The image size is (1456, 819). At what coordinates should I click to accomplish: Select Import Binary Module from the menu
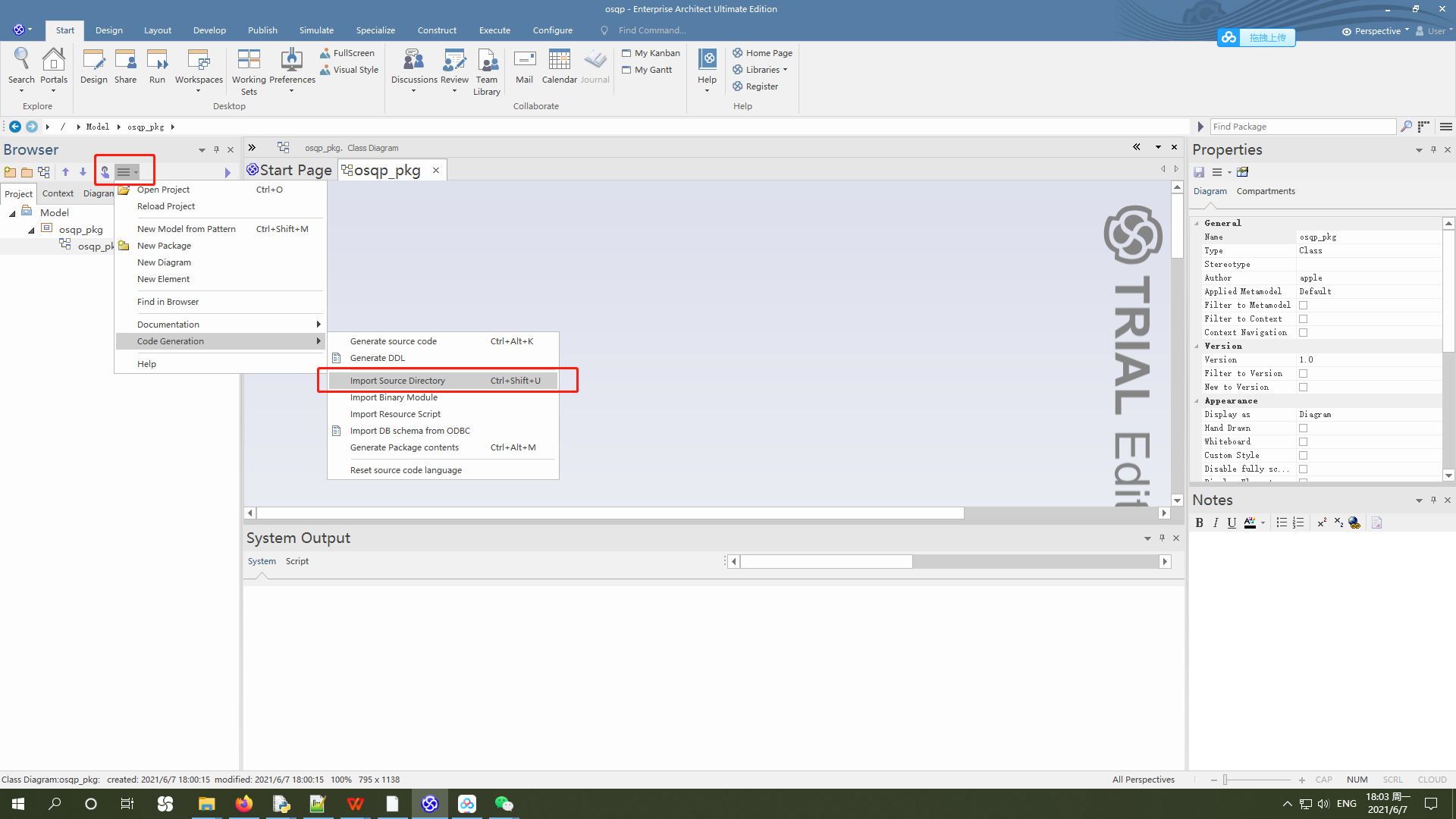tap(393, 397)
